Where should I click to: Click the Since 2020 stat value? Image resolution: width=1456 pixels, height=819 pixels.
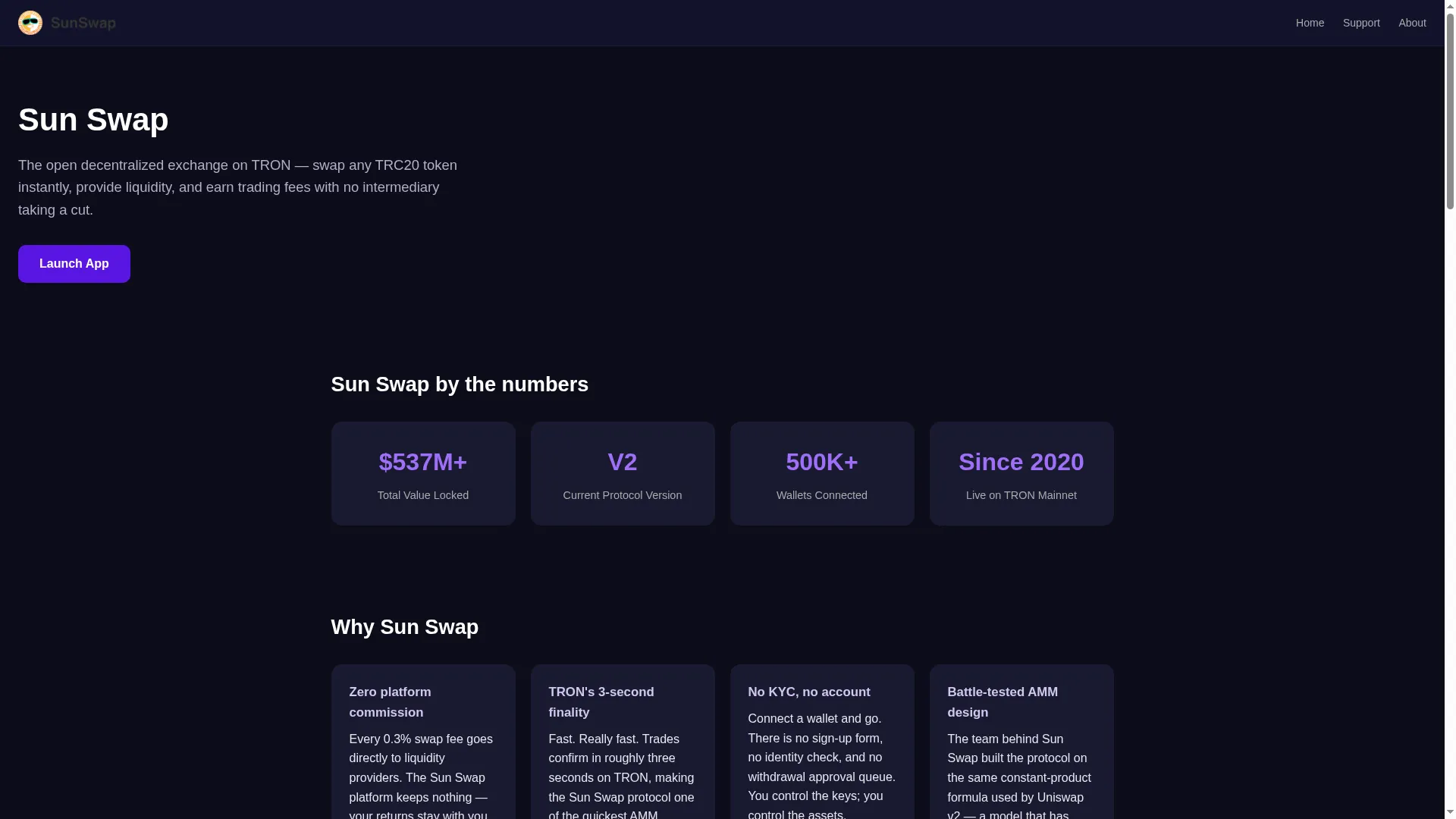tap(1021, 462)
